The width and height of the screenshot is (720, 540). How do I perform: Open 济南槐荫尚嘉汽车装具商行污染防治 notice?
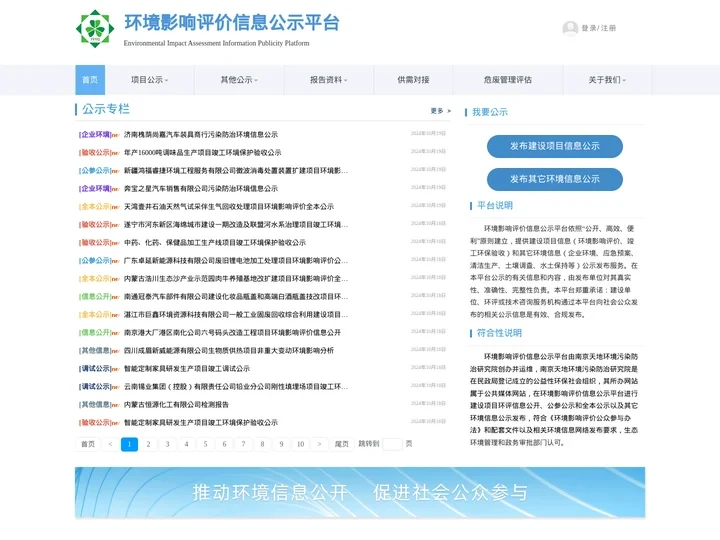[x=201, y=135]
